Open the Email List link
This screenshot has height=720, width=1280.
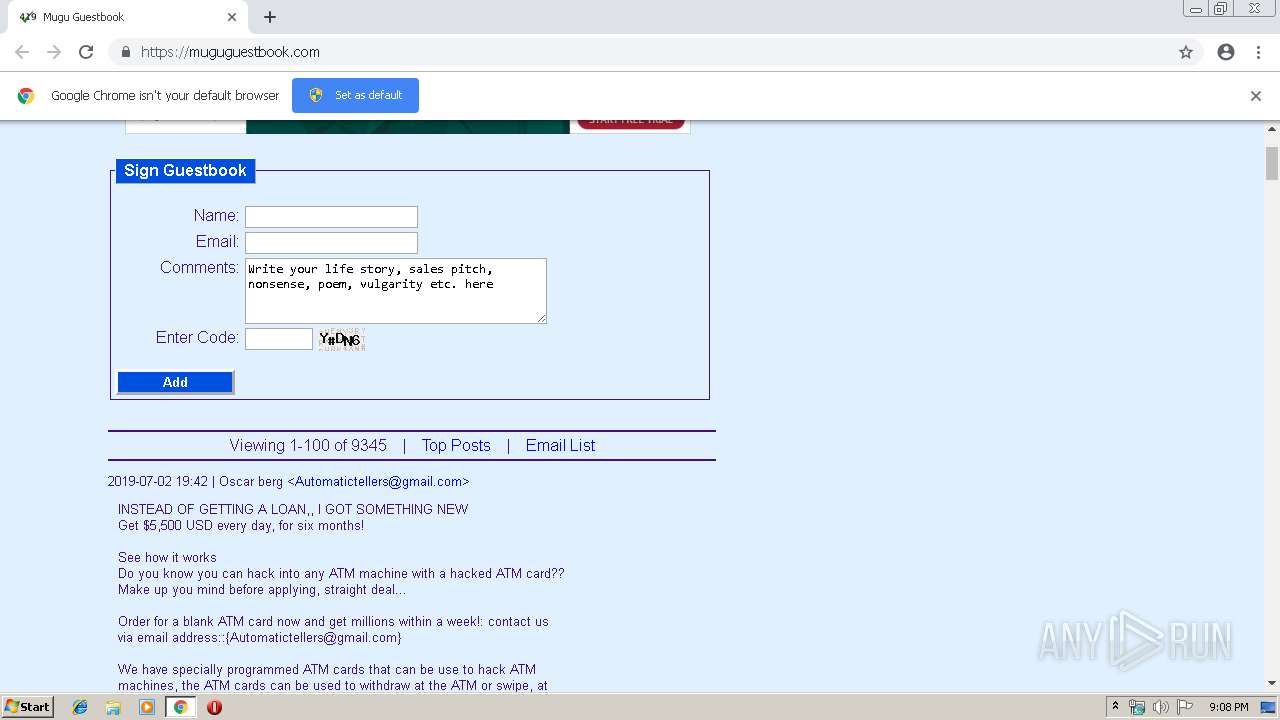click(x=560, y=446)
